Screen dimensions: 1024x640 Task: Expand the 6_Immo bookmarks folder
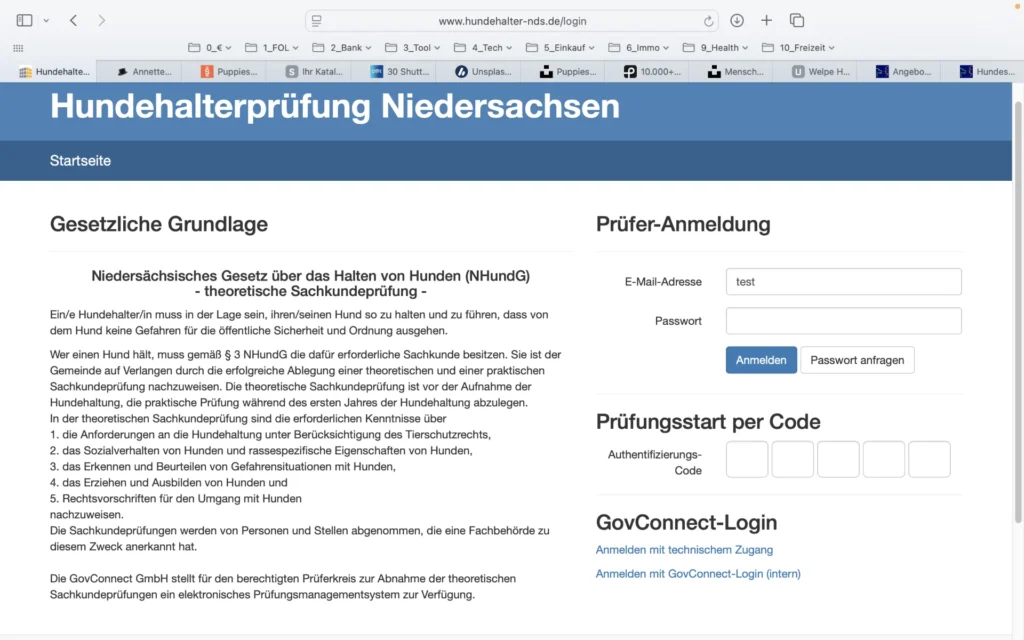tap(639, 48)
